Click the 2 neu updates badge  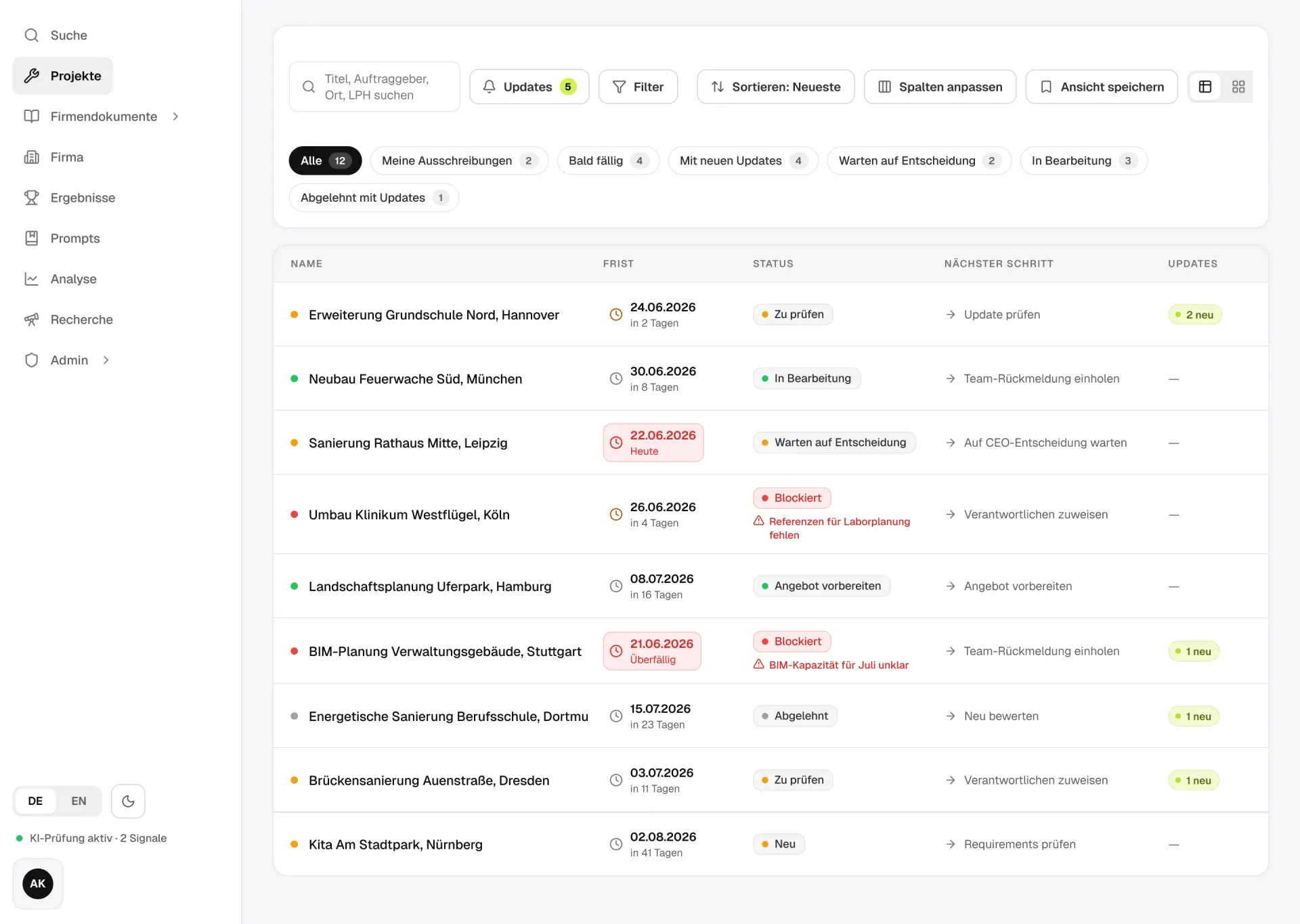[x=1195, y=314]
